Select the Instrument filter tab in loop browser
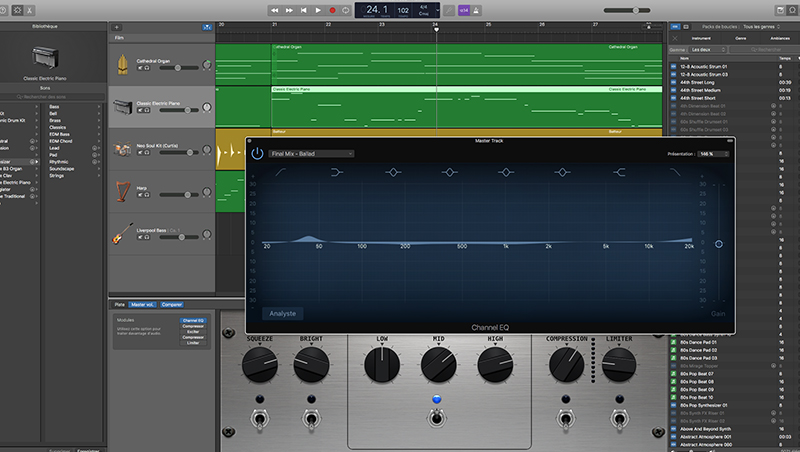800x452 pixels. click(x=701, y=38)
